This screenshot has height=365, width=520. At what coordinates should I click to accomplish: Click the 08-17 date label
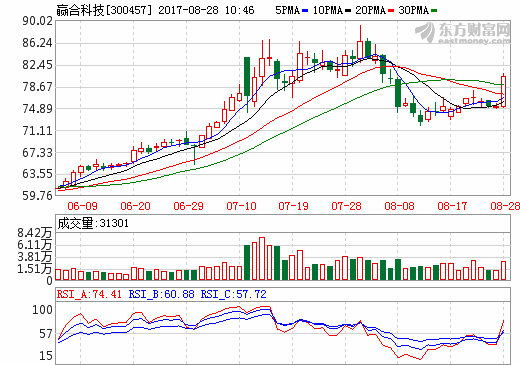coord(452,206)
